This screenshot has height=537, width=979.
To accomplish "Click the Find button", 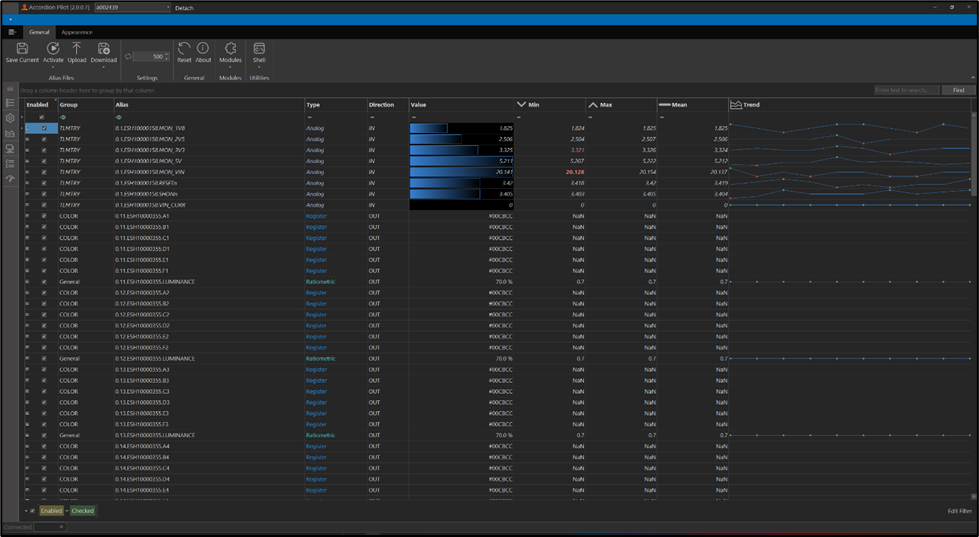I will click(957, 90).
